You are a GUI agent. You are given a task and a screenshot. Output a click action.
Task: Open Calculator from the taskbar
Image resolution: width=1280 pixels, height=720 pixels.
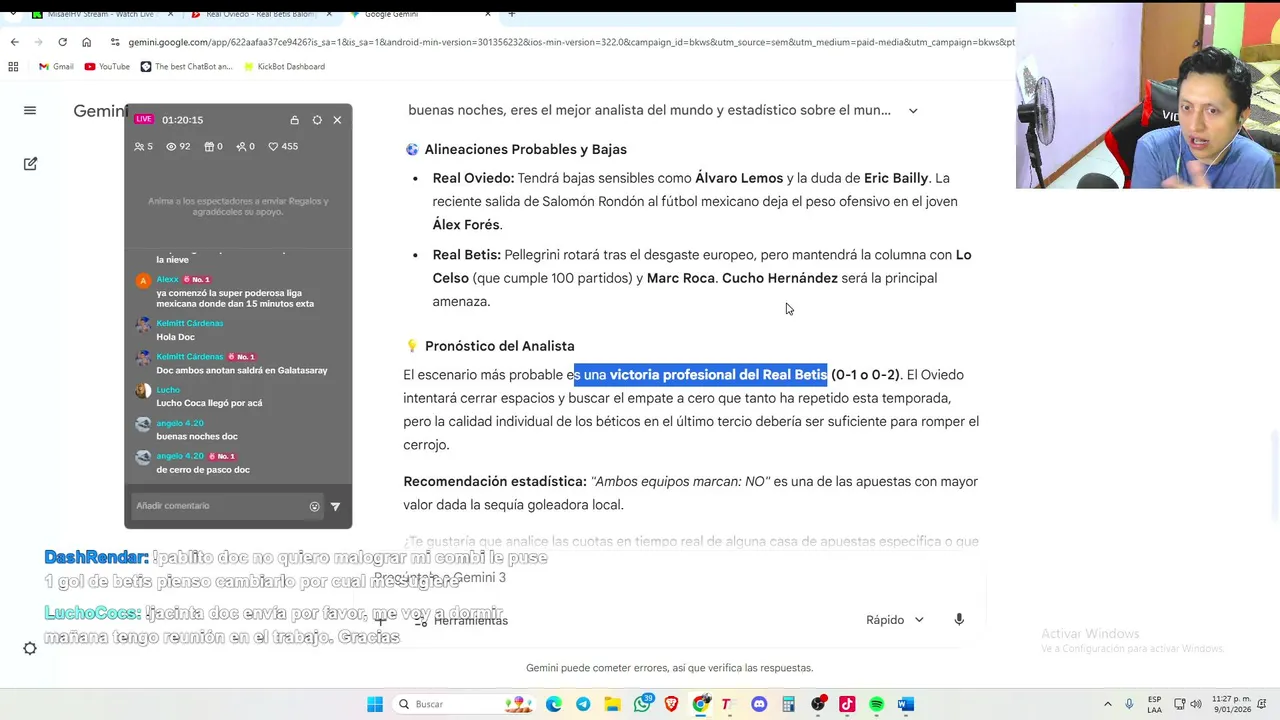pyautogui.click(x=788, y=704)
